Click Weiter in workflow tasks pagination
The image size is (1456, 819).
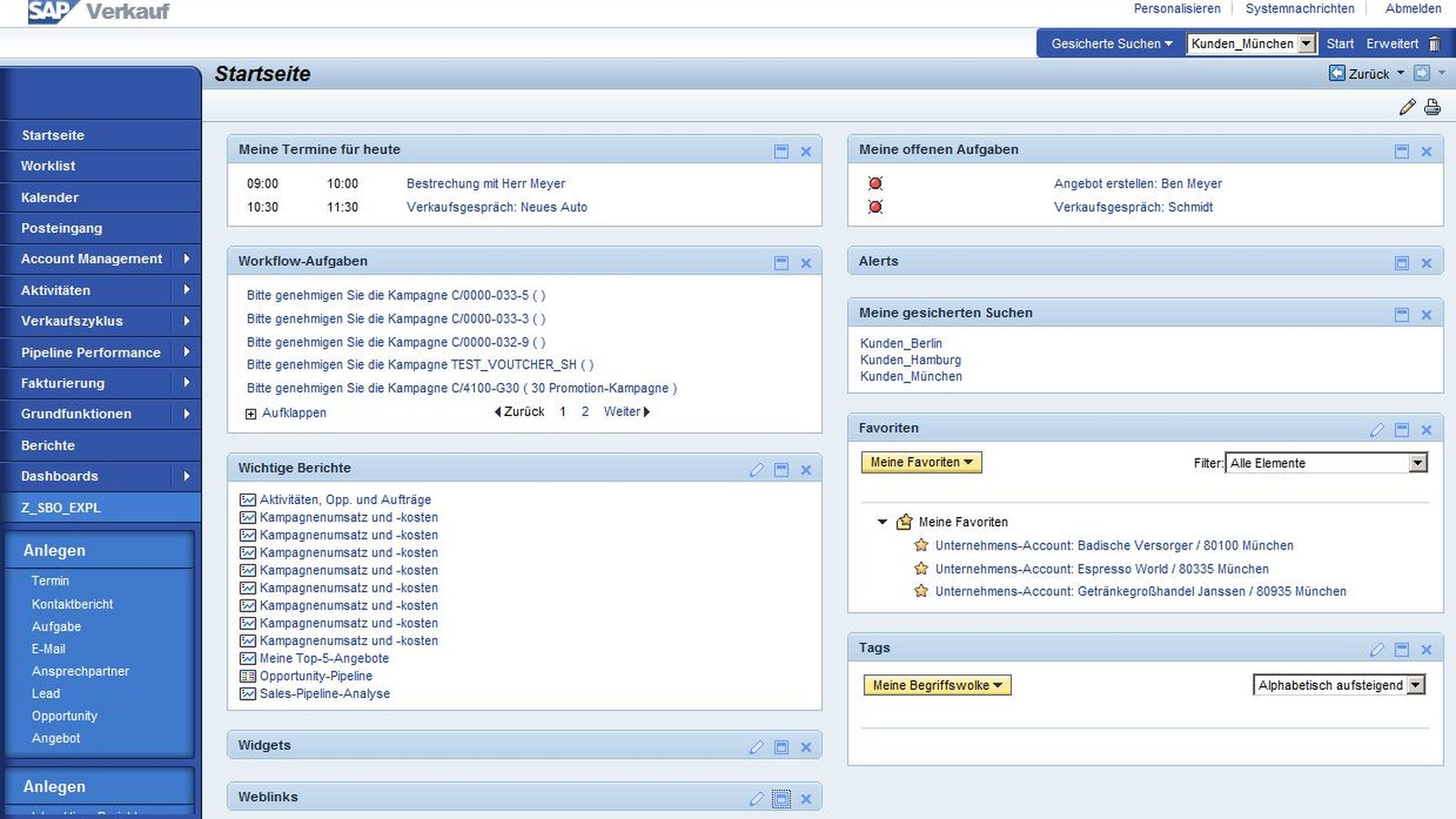627,412
